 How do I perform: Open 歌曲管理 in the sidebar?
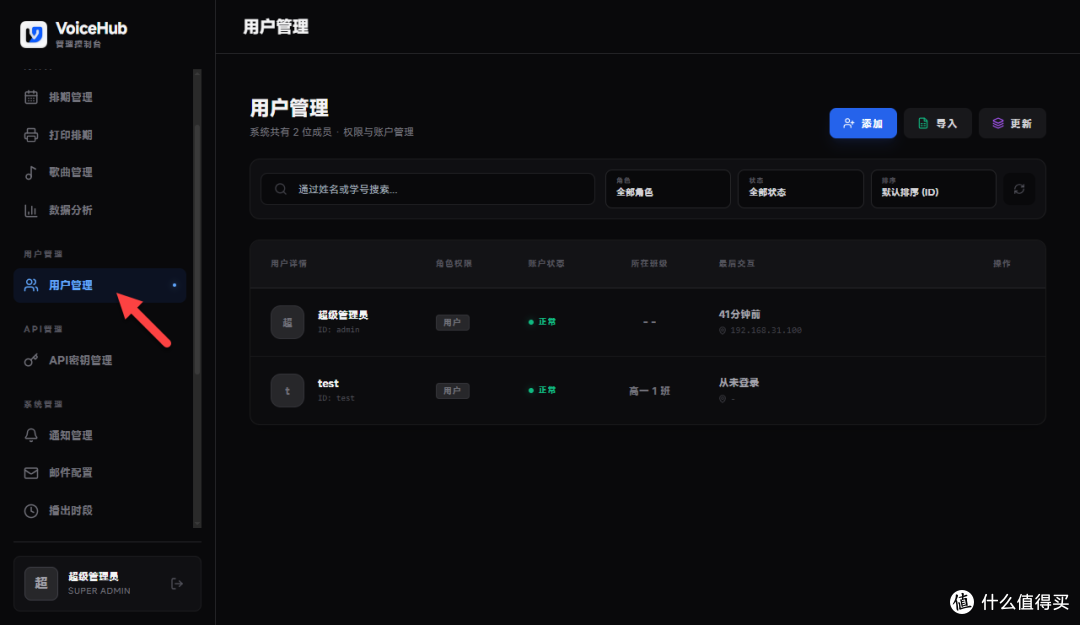[x=100, y=172]
